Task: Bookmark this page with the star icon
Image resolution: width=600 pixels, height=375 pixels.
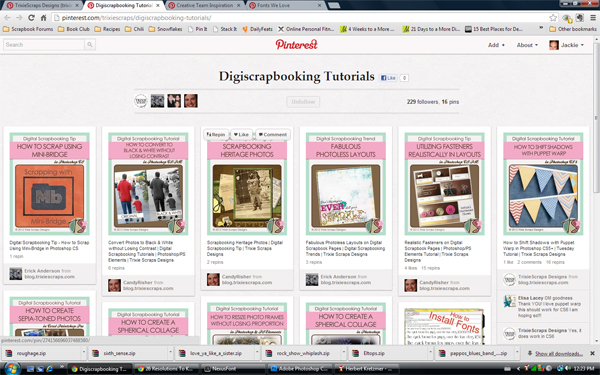Action: [553, 18]
